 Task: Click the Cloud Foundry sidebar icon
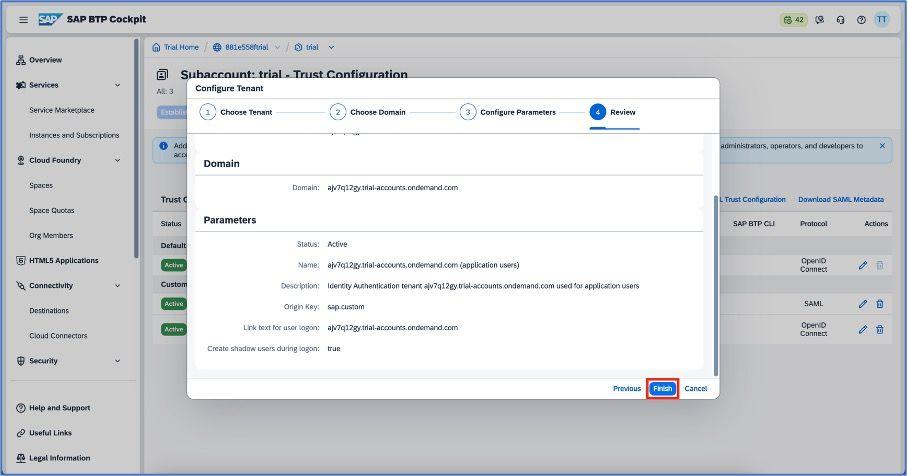[21, 160]
